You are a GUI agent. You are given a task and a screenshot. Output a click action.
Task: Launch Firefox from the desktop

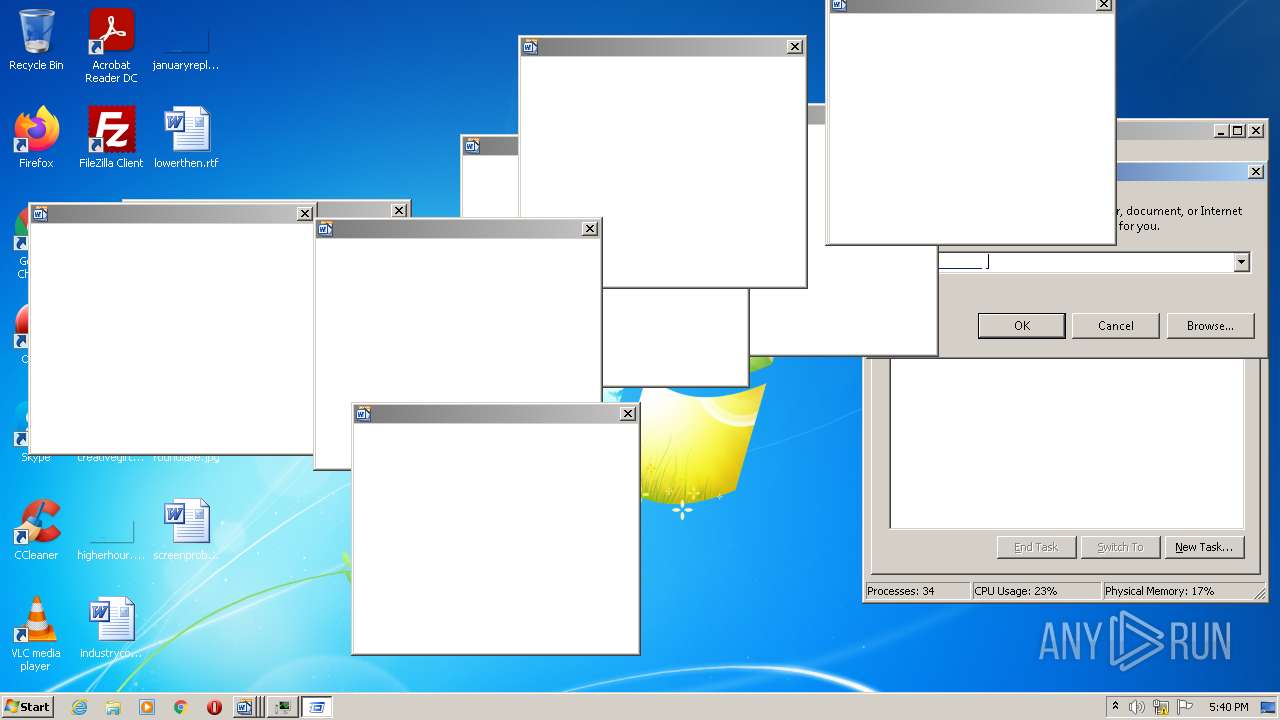pyautogui.click(x=36, y=138)
